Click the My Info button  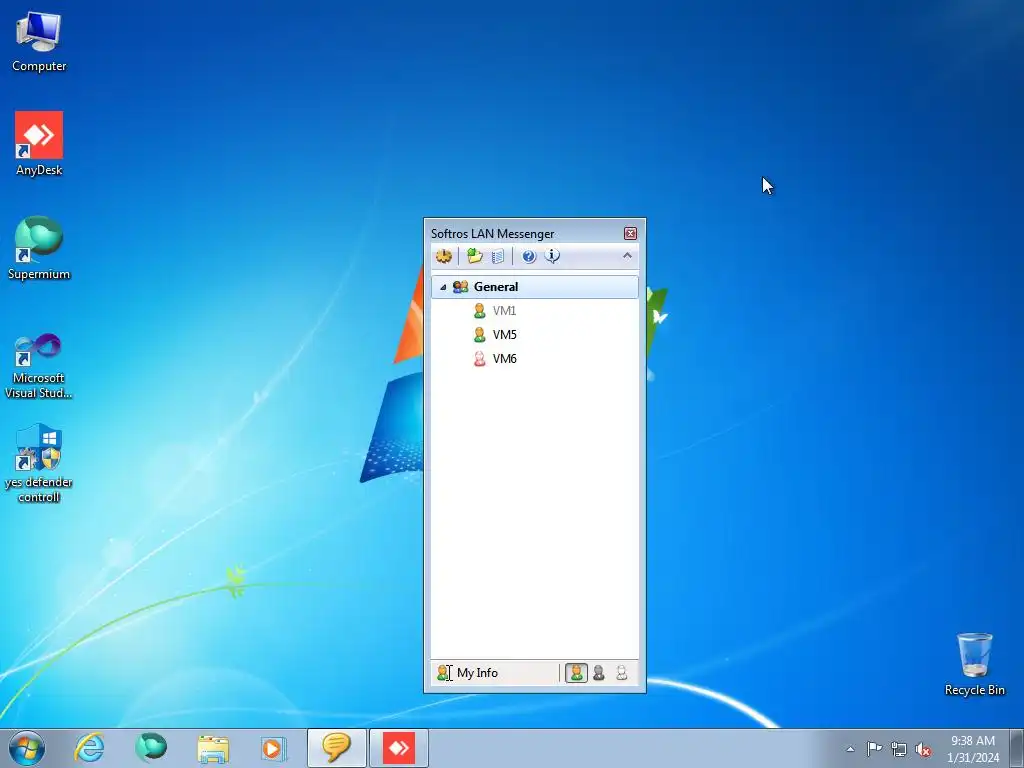click(468, 673)
